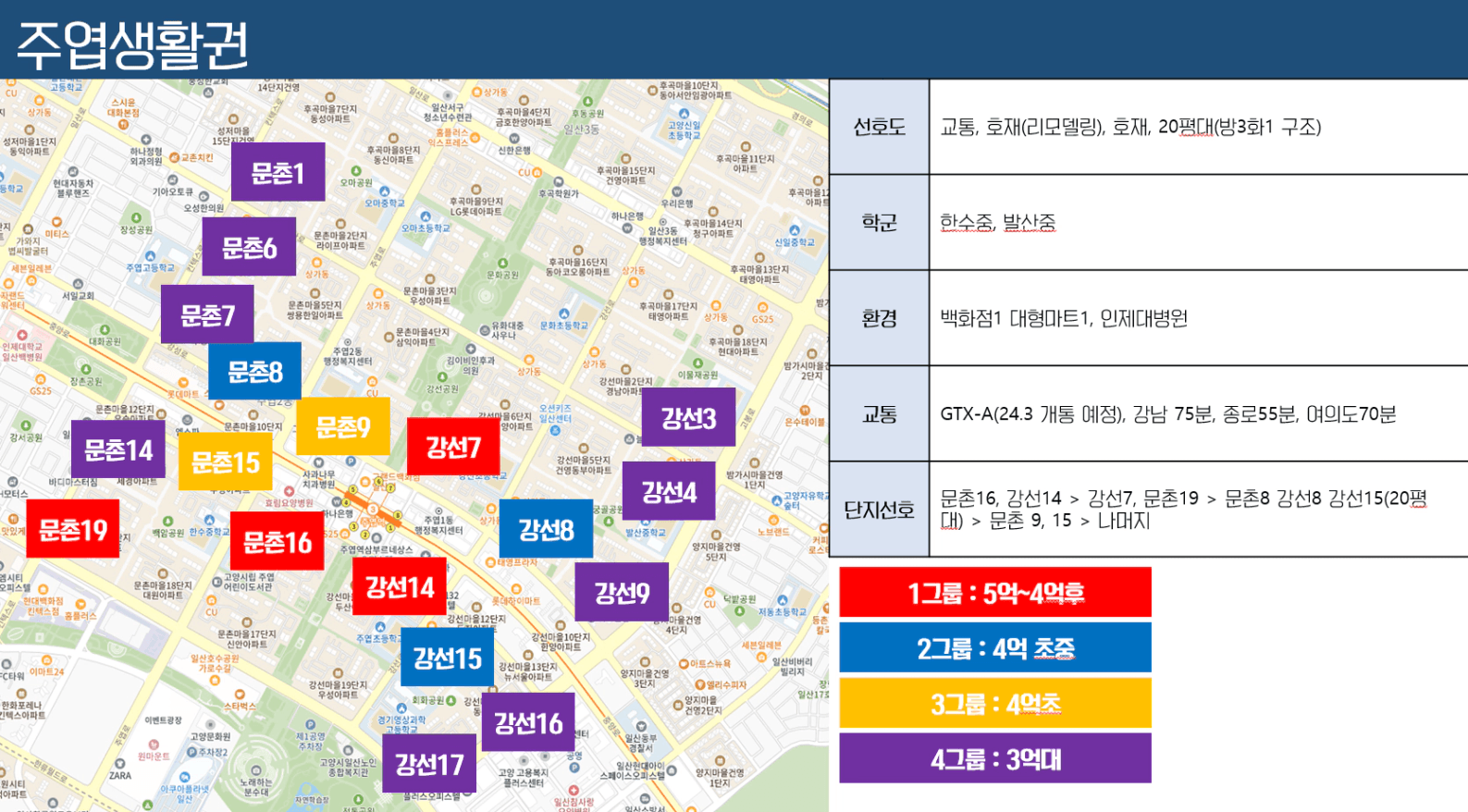The image size is (1468, 812).
Task: Click the 교통, 호재(리모델링) preference cell
Action: point(1199,127)
